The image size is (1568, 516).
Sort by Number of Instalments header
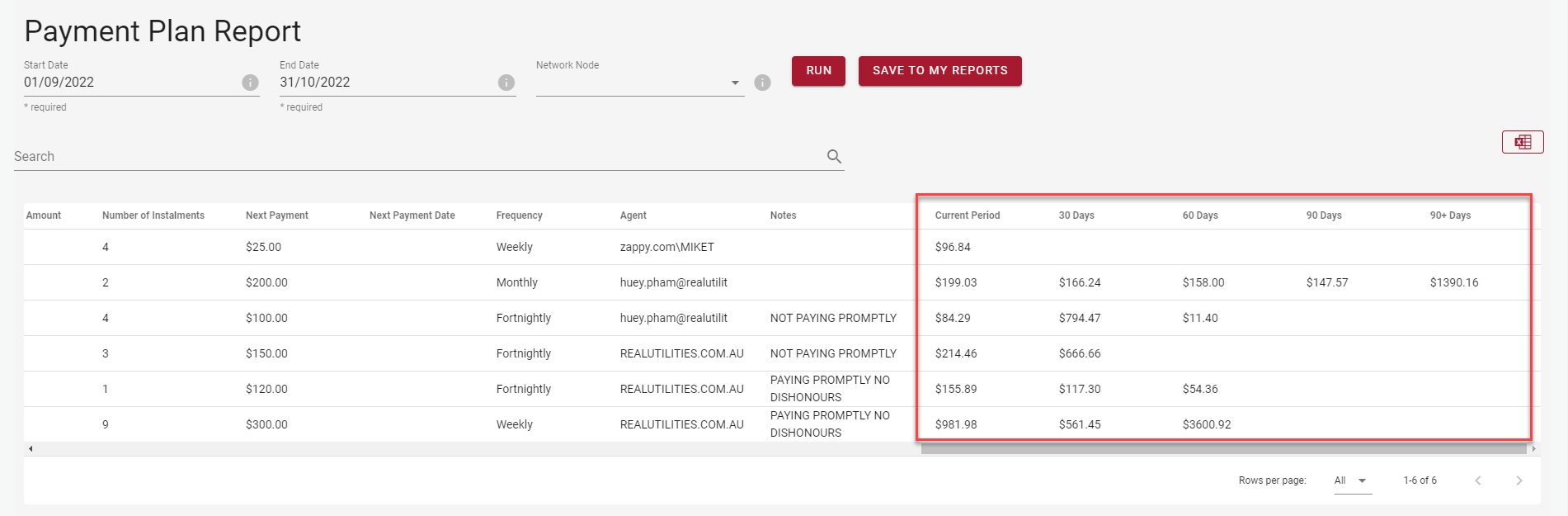153,215
